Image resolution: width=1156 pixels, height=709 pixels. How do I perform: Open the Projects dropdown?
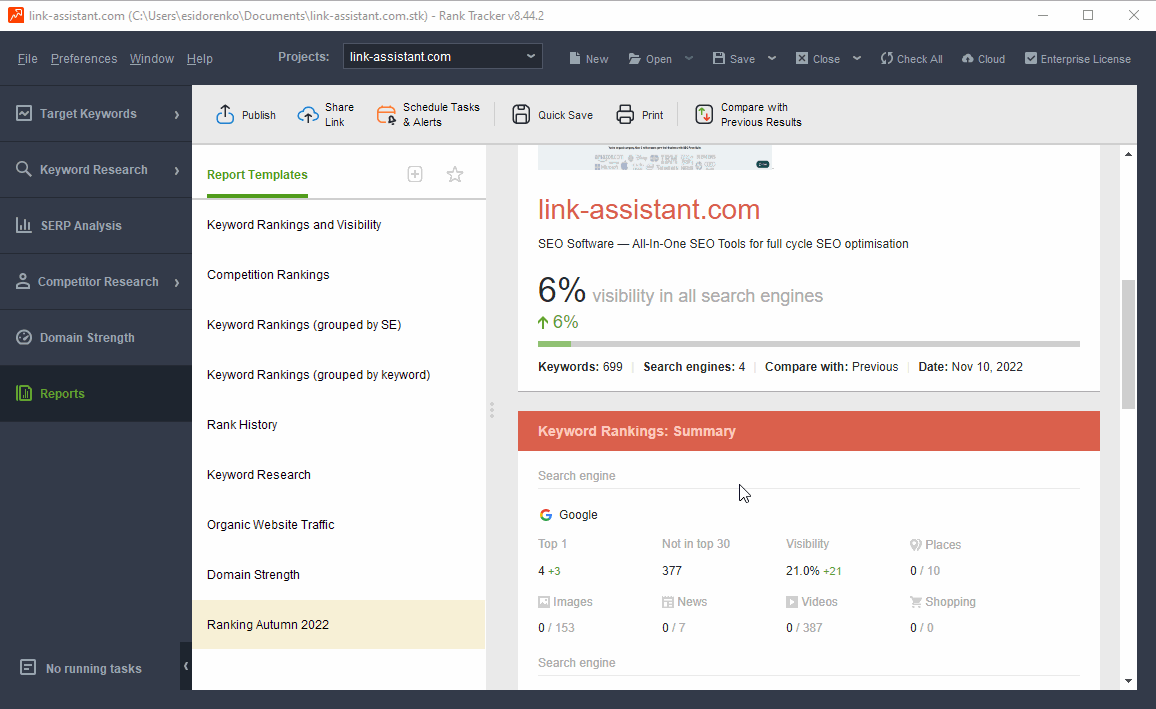coord(442,56)
